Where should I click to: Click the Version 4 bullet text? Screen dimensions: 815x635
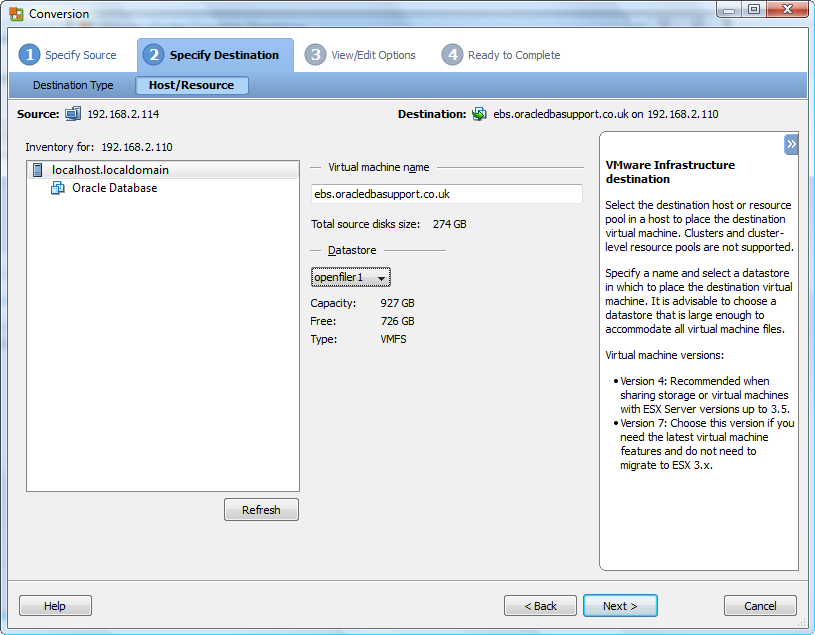coord(704,395)
